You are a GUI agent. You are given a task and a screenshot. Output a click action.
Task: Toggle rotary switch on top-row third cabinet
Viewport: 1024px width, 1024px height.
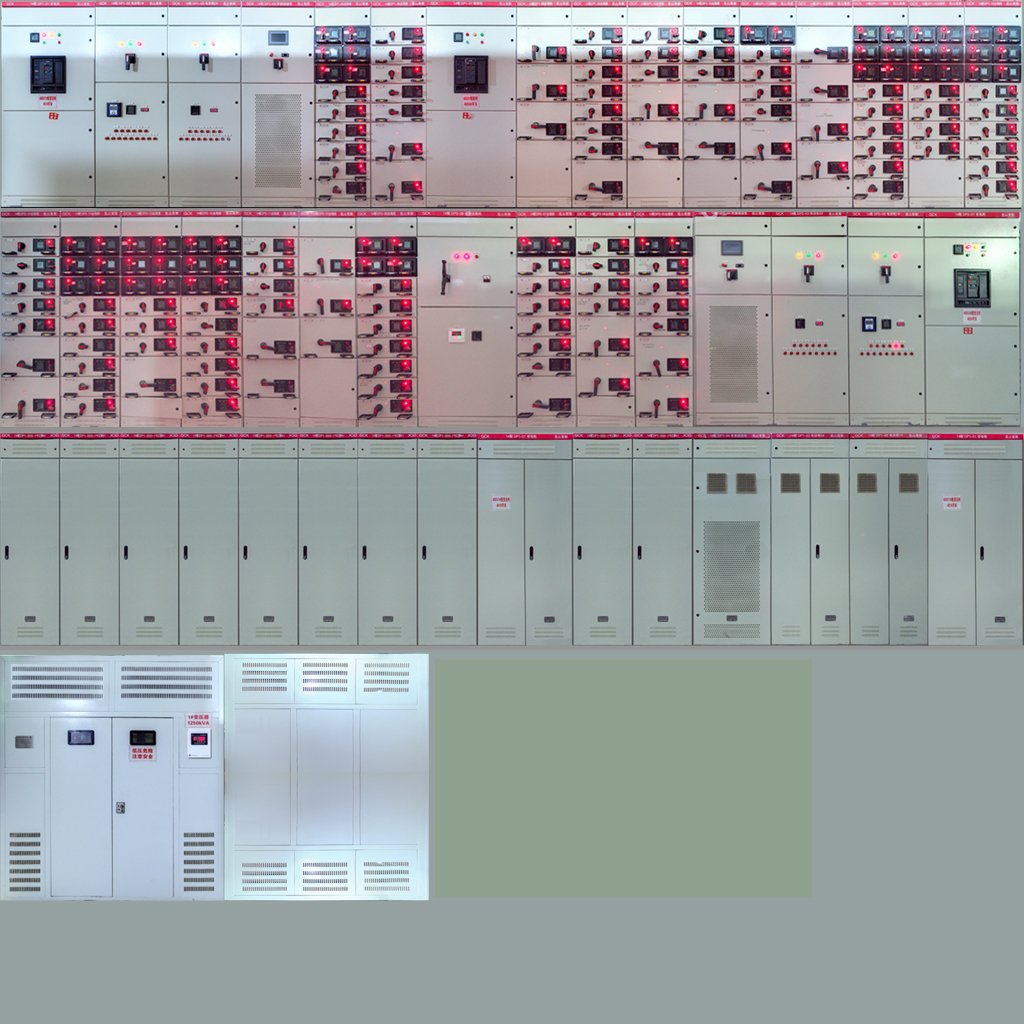204,61
